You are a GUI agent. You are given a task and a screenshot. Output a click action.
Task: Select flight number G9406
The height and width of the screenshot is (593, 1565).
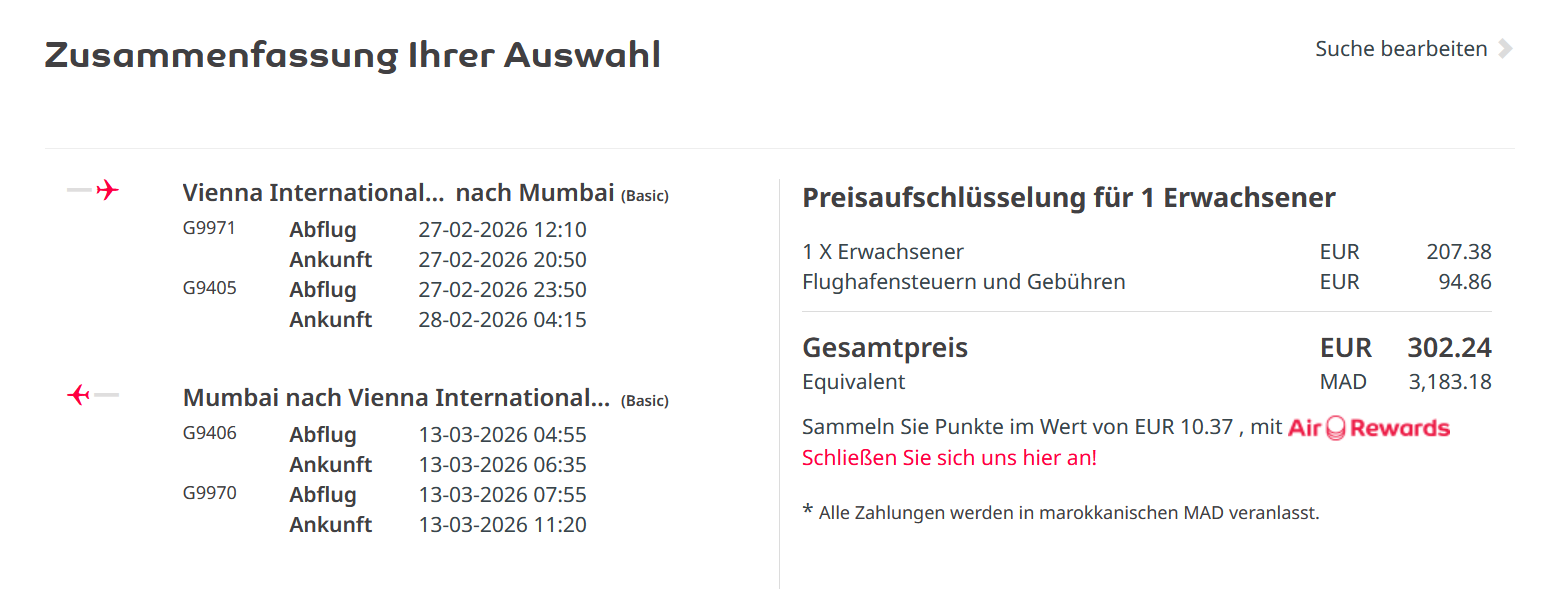[x=209, y=433]
